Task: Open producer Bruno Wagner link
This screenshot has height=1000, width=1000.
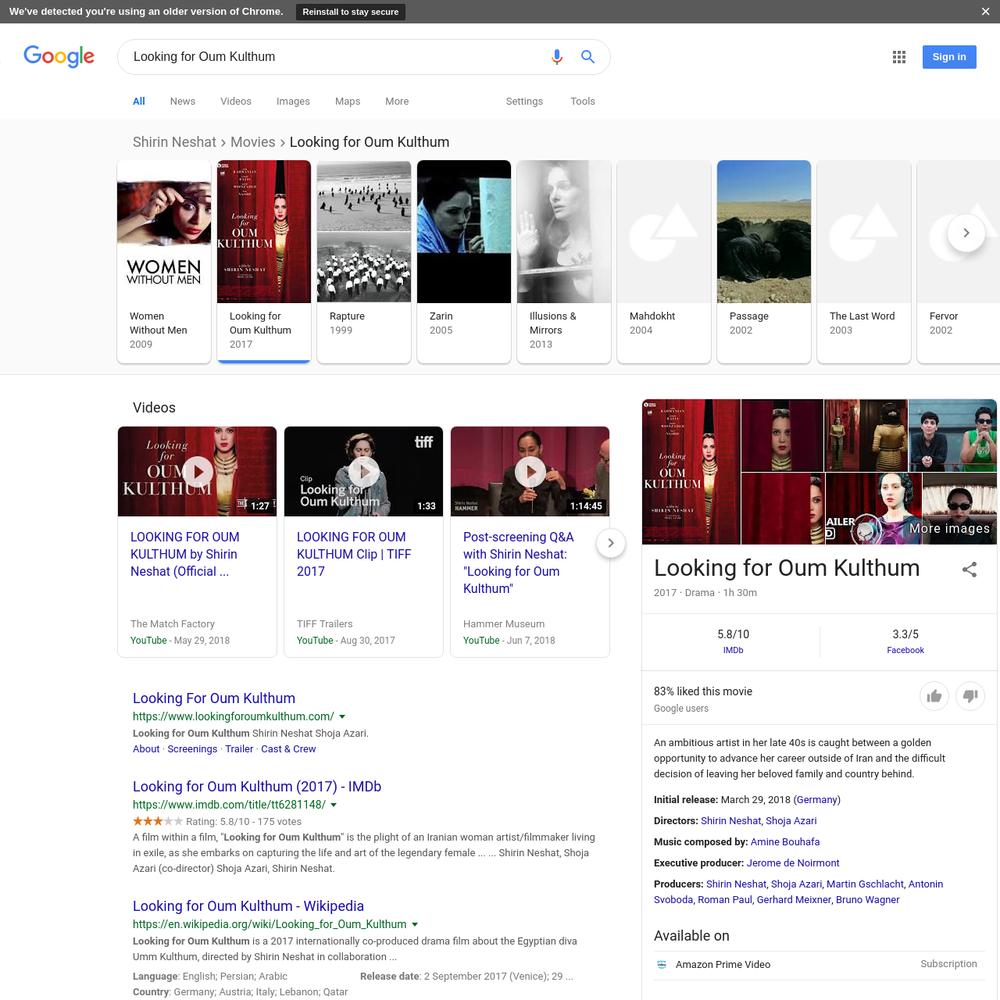Action: [x=867, y=900]
